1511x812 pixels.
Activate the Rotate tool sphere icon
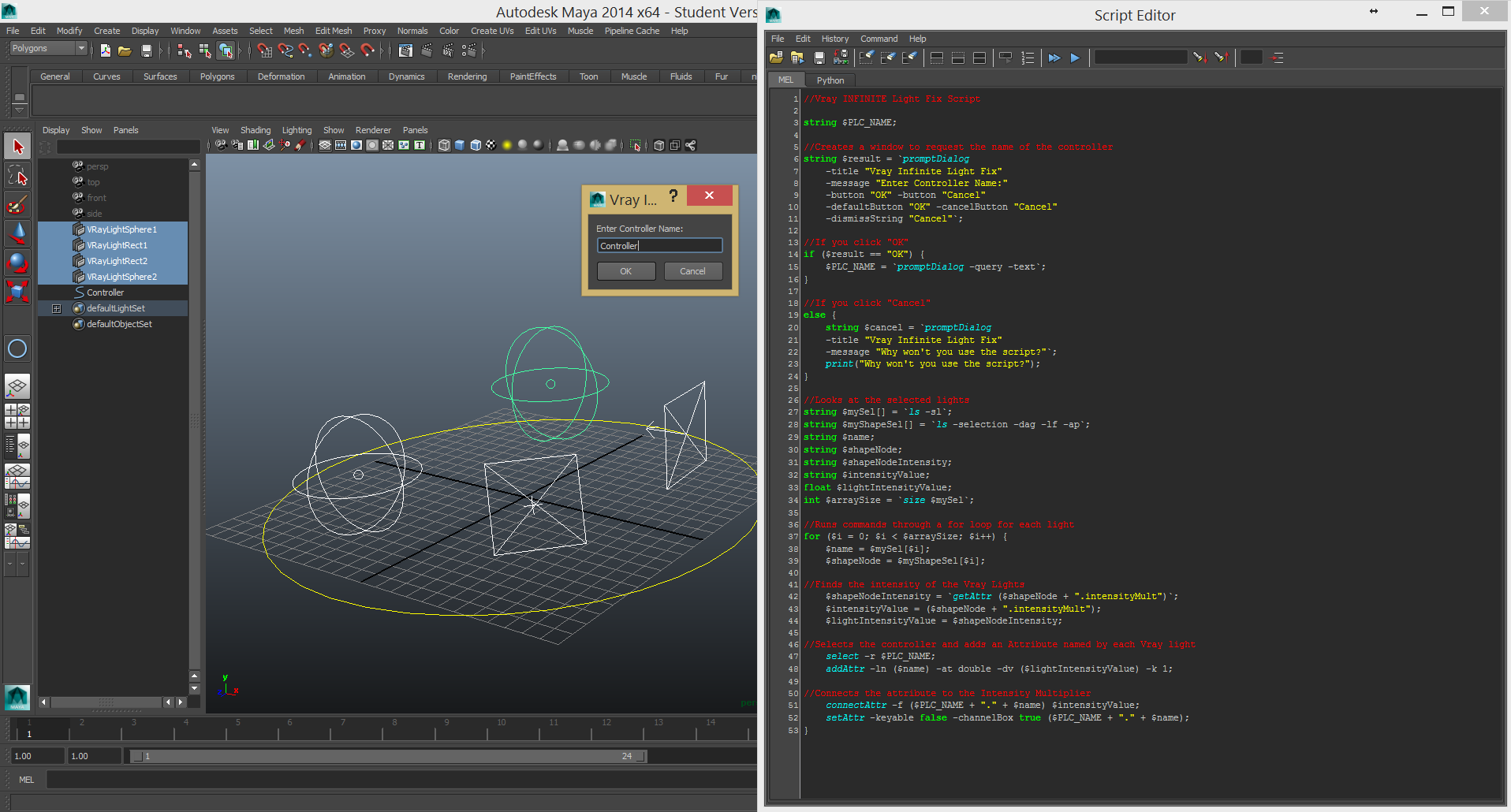(x=17, y=263)
